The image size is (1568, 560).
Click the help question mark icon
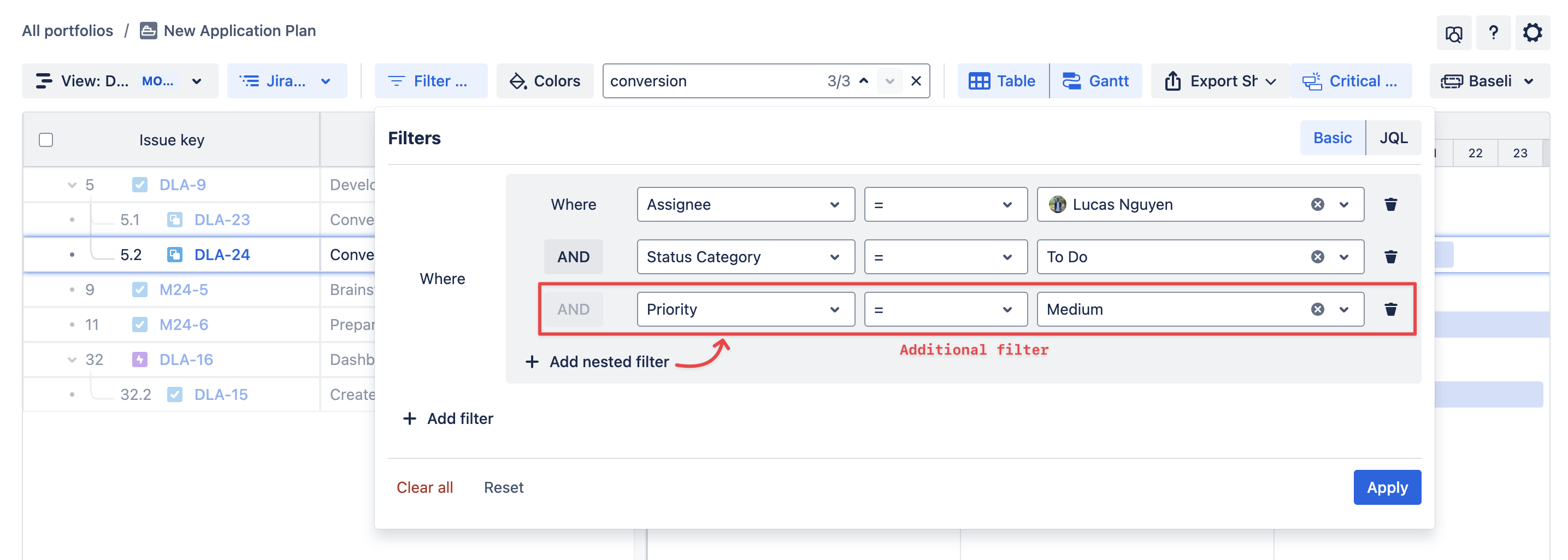click(1493, 32)
